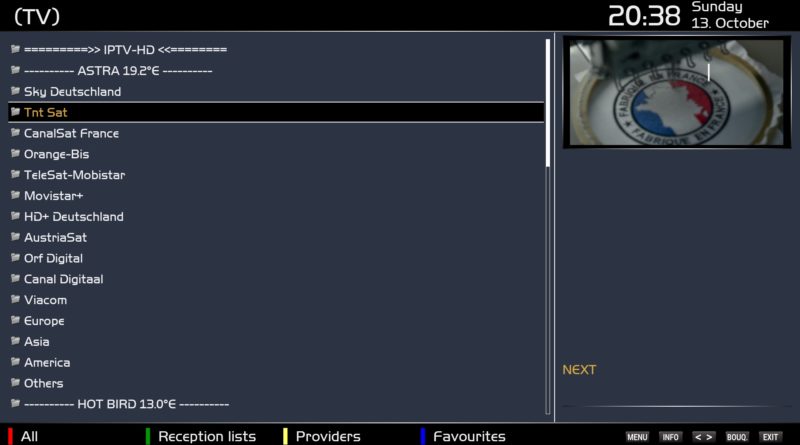Select the CanalSat France bouquet
Screen dimensions: 800x445
(276, 133)
